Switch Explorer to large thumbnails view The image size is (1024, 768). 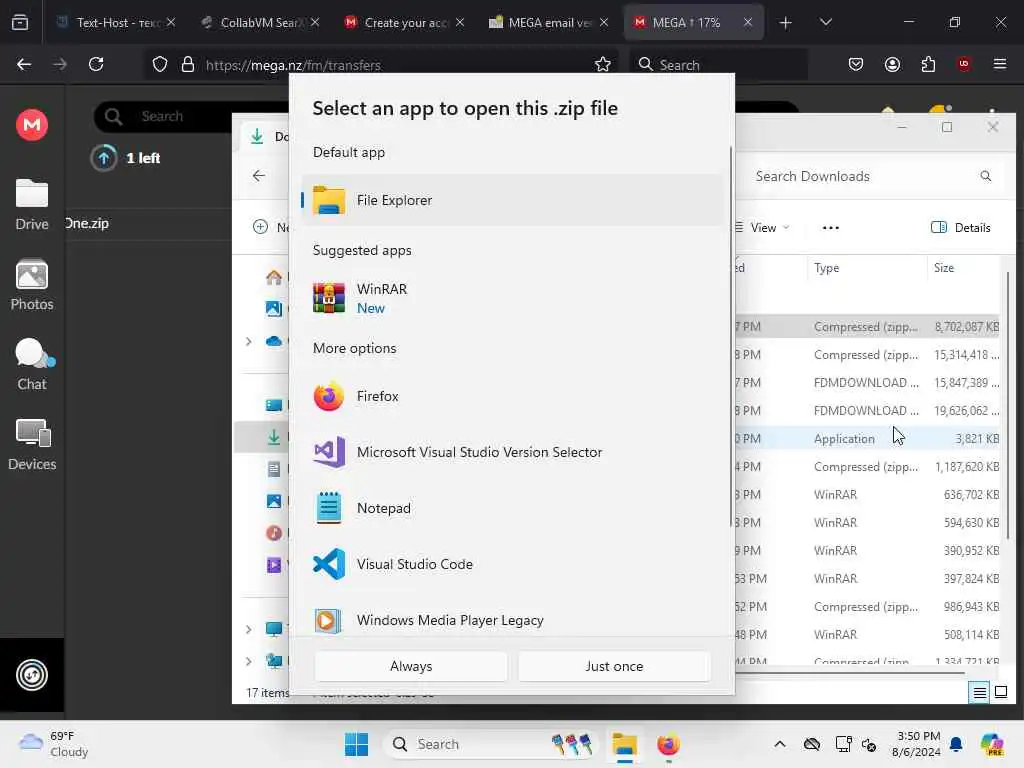coord(1000,692)
